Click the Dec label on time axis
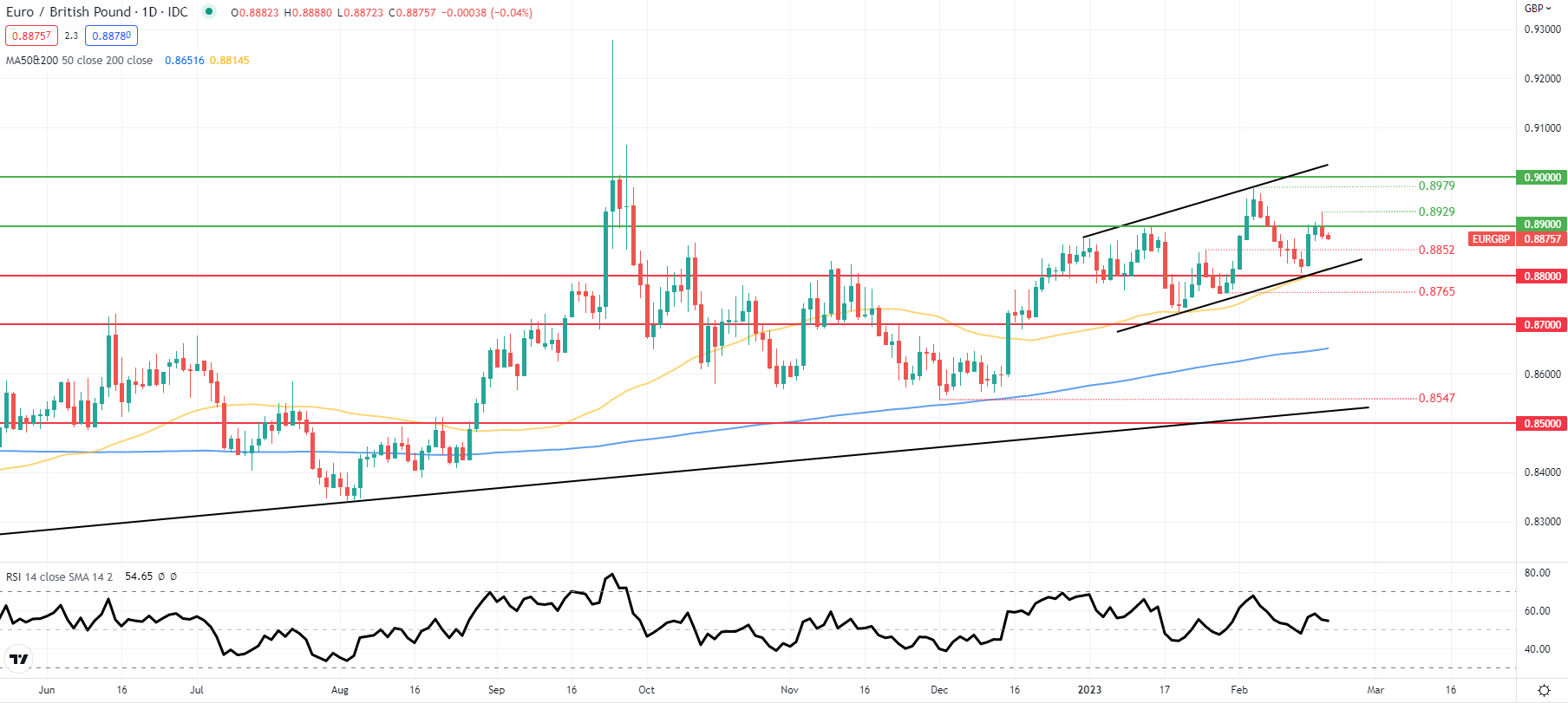The image size is (1568, 703). (x=939, y=690)
